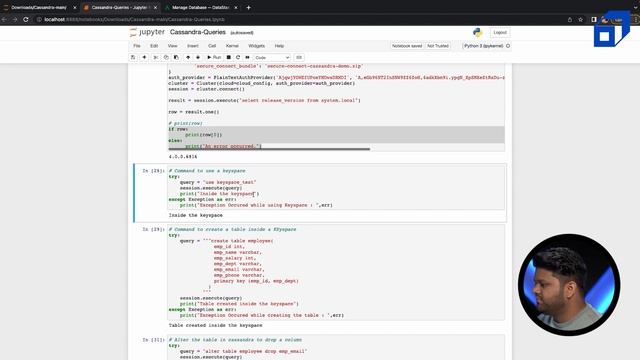Click the 'primary key (emp_id, emp_dept)' line
The width and height of the screenshot is (640, 360).
[256, 281]
